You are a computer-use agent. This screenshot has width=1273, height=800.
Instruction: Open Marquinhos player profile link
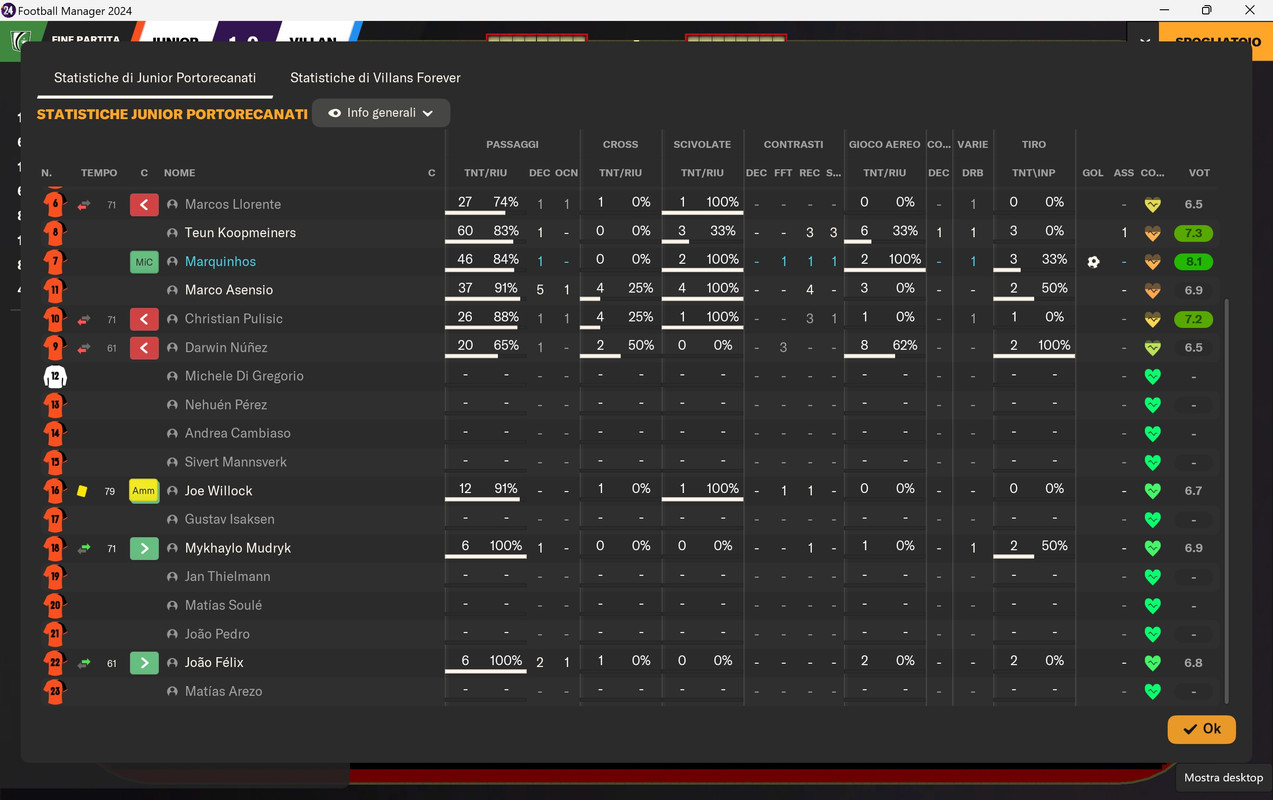point(220,262)
